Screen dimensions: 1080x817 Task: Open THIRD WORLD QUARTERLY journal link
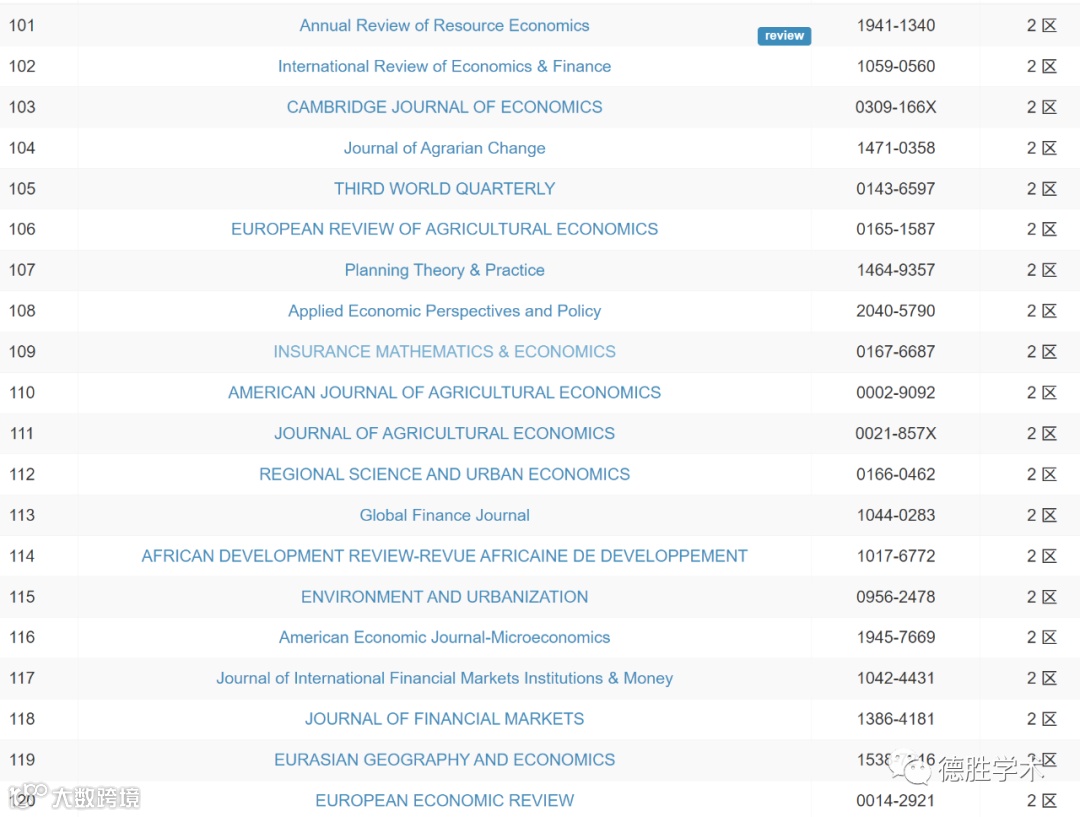point(444,189)
